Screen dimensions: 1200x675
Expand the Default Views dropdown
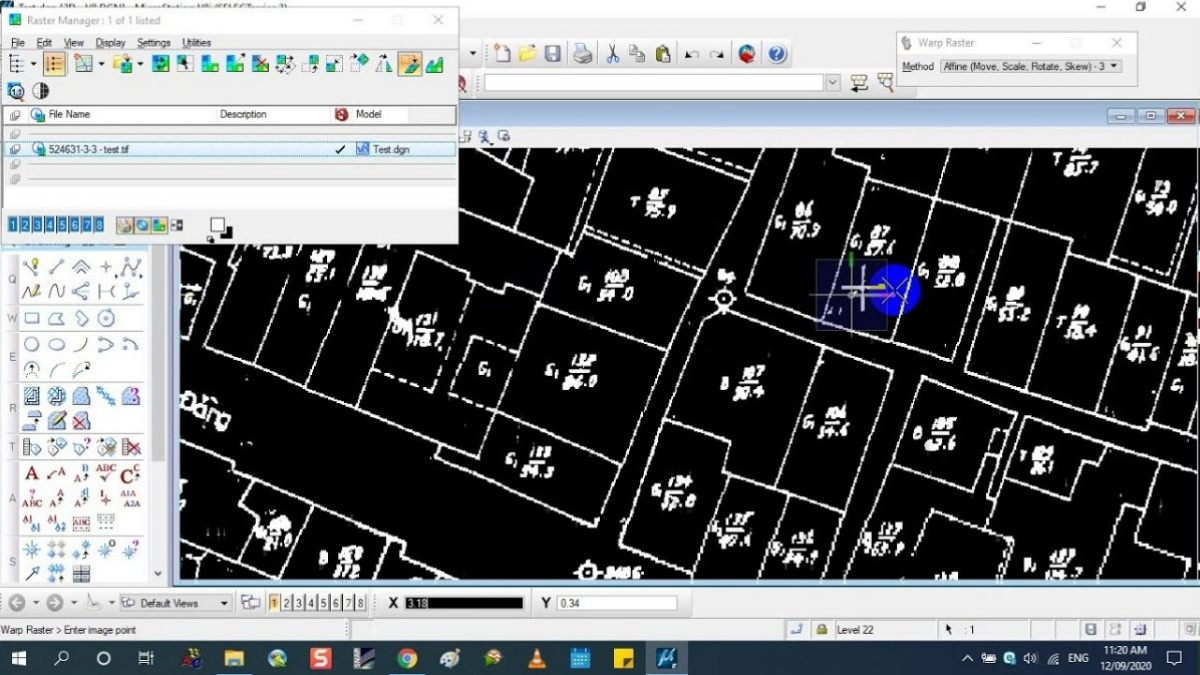click(224, 603)
